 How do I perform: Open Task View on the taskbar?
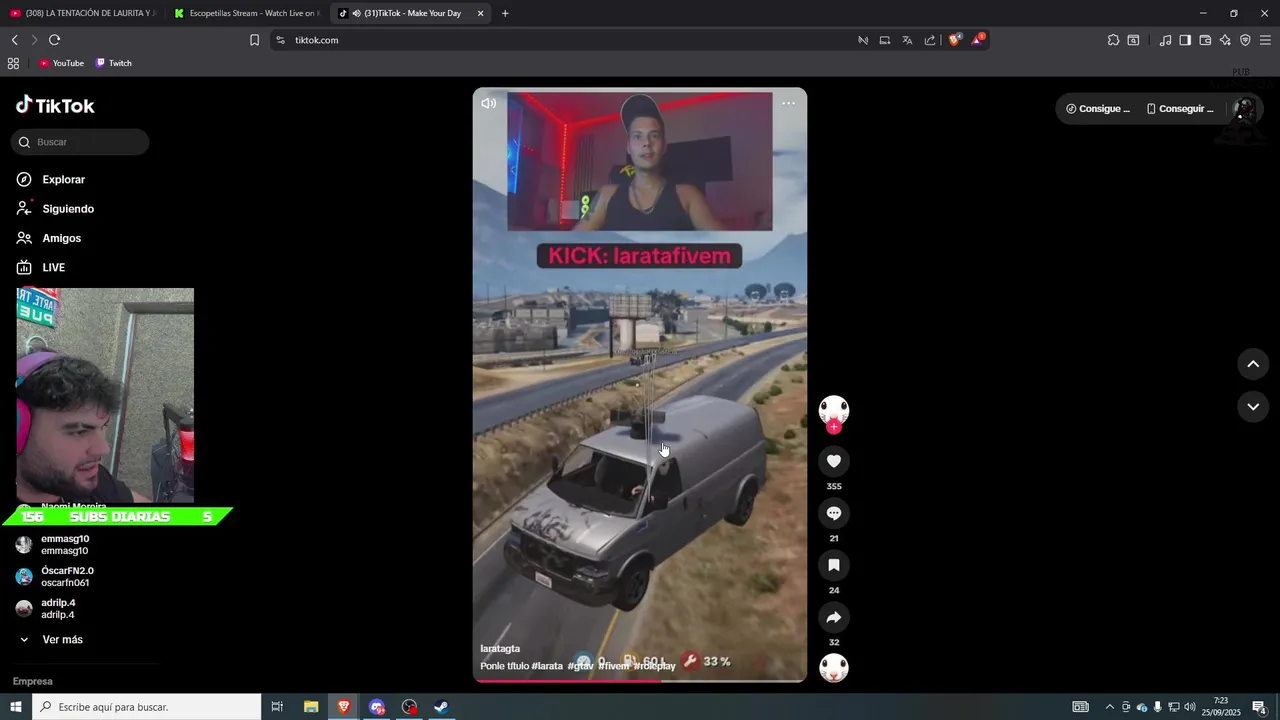(x=278, y=707)
